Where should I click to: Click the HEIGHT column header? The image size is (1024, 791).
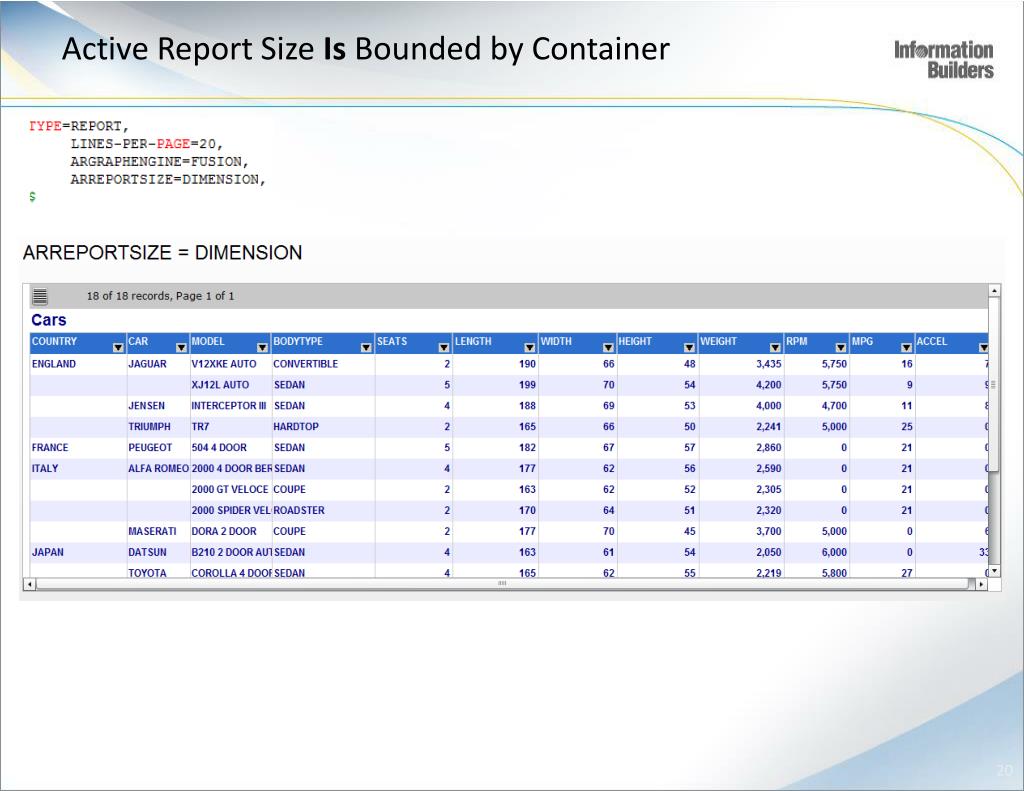coord(657,342)
